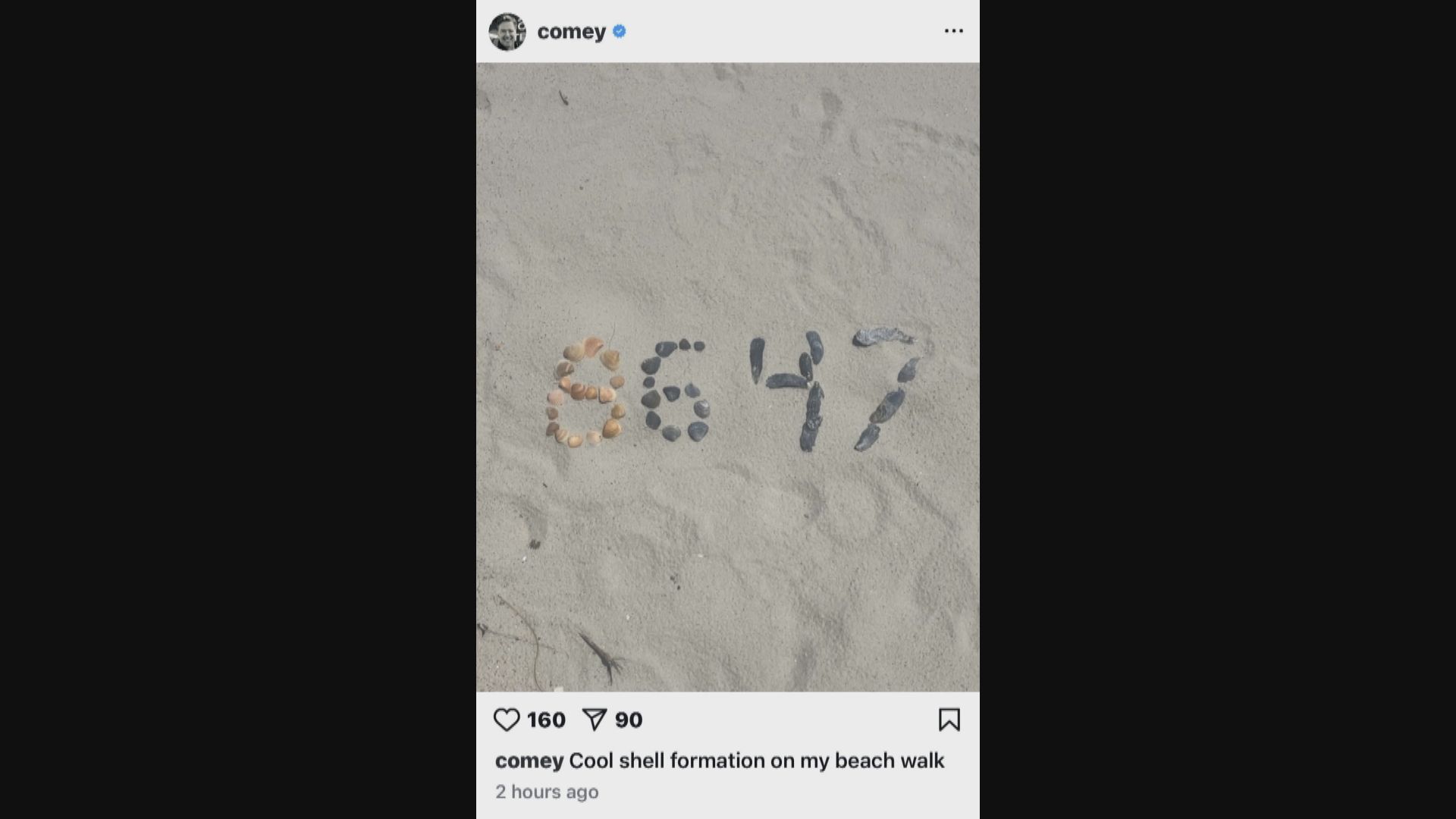Click the dark pebble digit 6 in photo

pyautogui.click(x=675, y=391)
